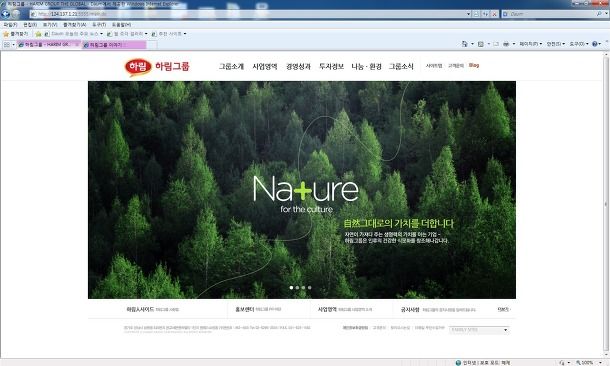Image resolution: width=610 pixels, height=366 pixels.
Task: Open the 파일(F) menu
Action: pos(10,25)
